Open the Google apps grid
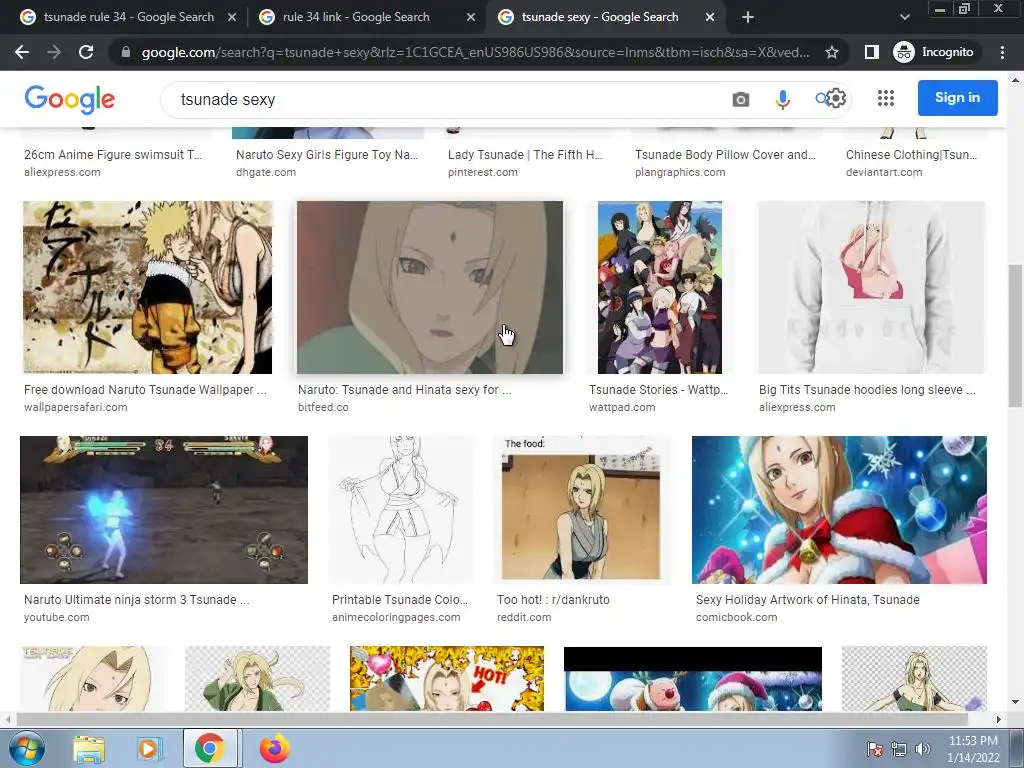Screen dimensions: 1024x768 point(886,98)
